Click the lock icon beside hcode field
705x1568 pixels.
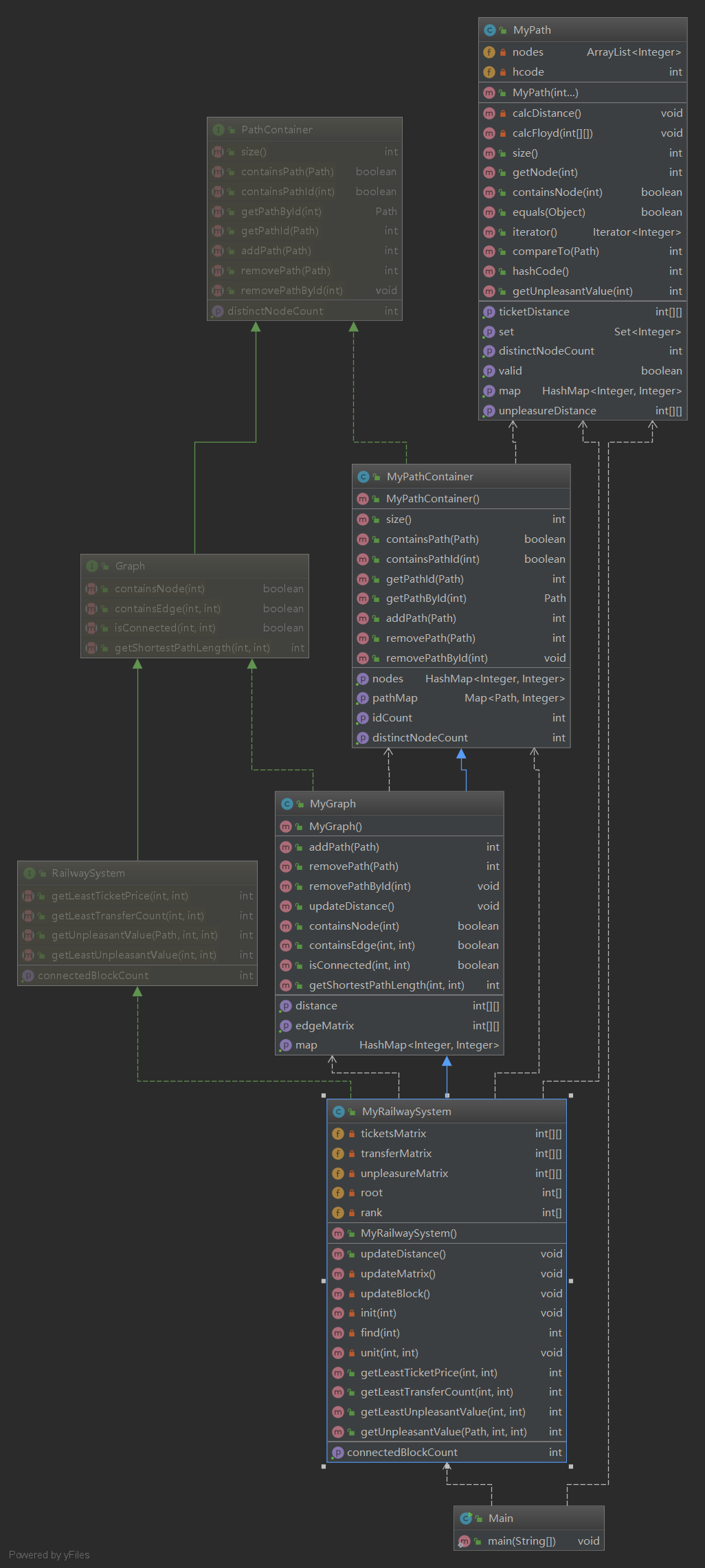[x=503, y=72]
